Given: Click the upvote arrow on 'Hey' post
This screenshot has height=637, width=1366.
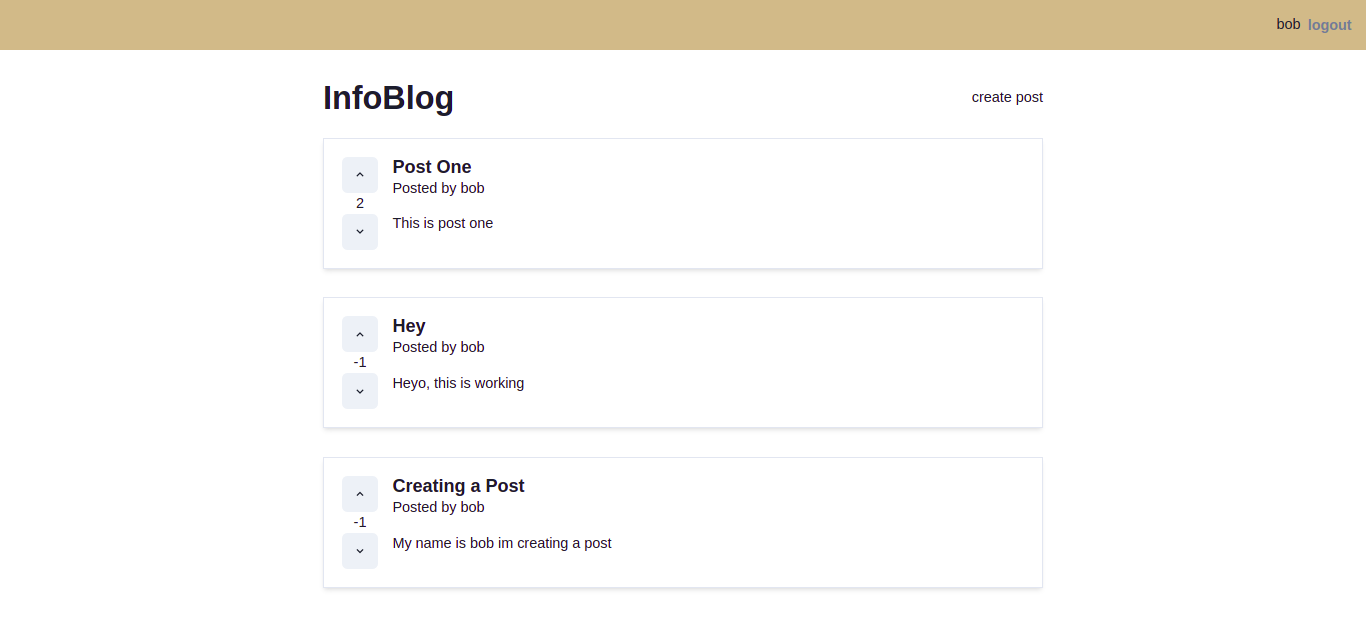Looking at the screenshot, I should [x=360, y=334].
